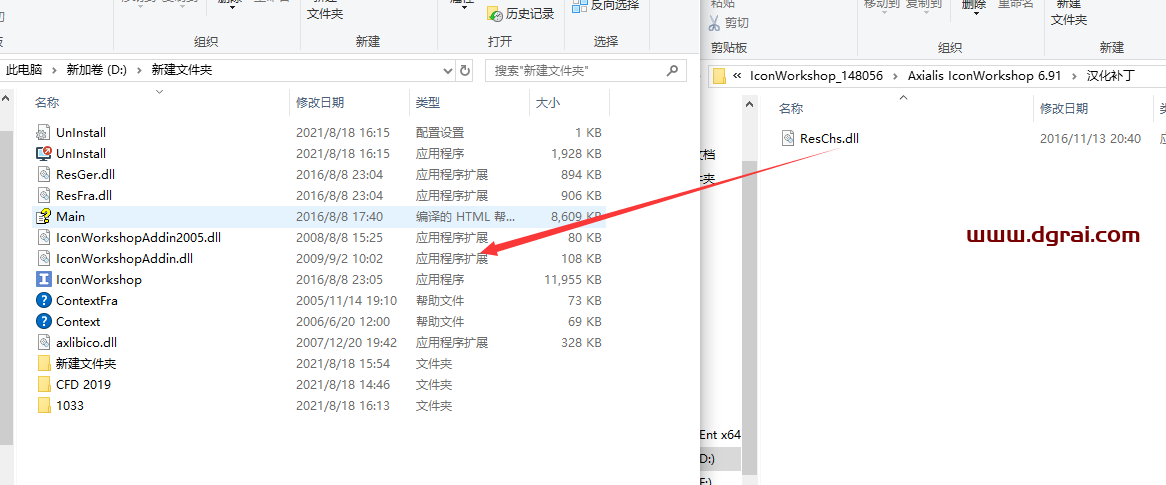Expand the chevron after 此电脑 in the breadcrumb
The height and width of the screenshot is (485, 1166).
pyautogui.click(x=55, y=71)
